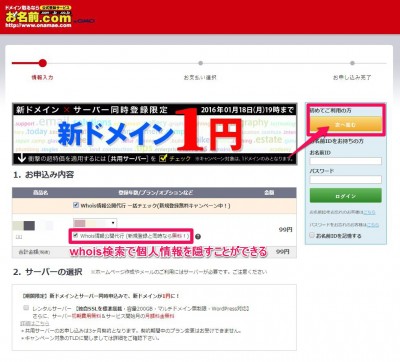Click the 新ドメイン1円 campaign banner
The image size is (400, 362).
coord(154,134)
